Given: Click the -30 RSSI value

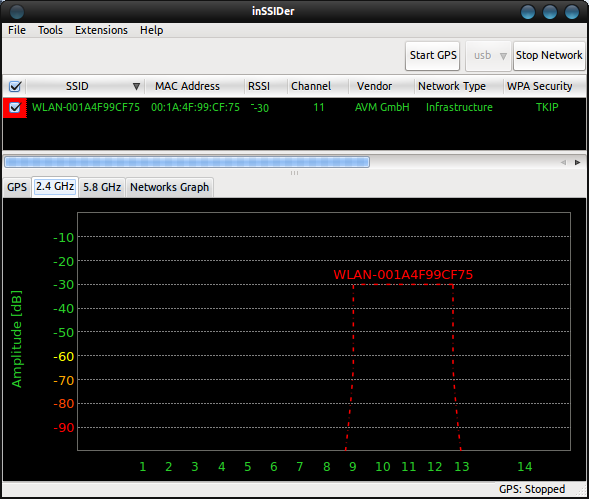Looking at the screenshot, I should click(x=260, y=108).
